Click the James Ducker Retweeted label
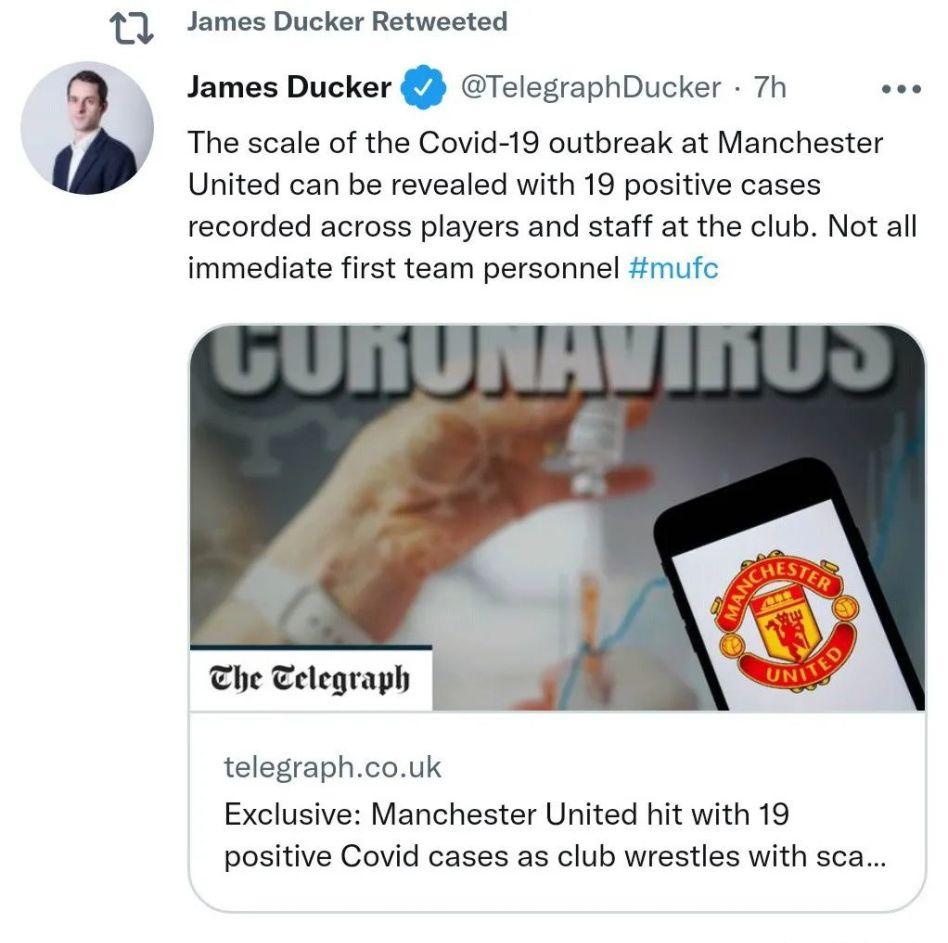This screenshot has height=943, width=948. pos(347,22)
